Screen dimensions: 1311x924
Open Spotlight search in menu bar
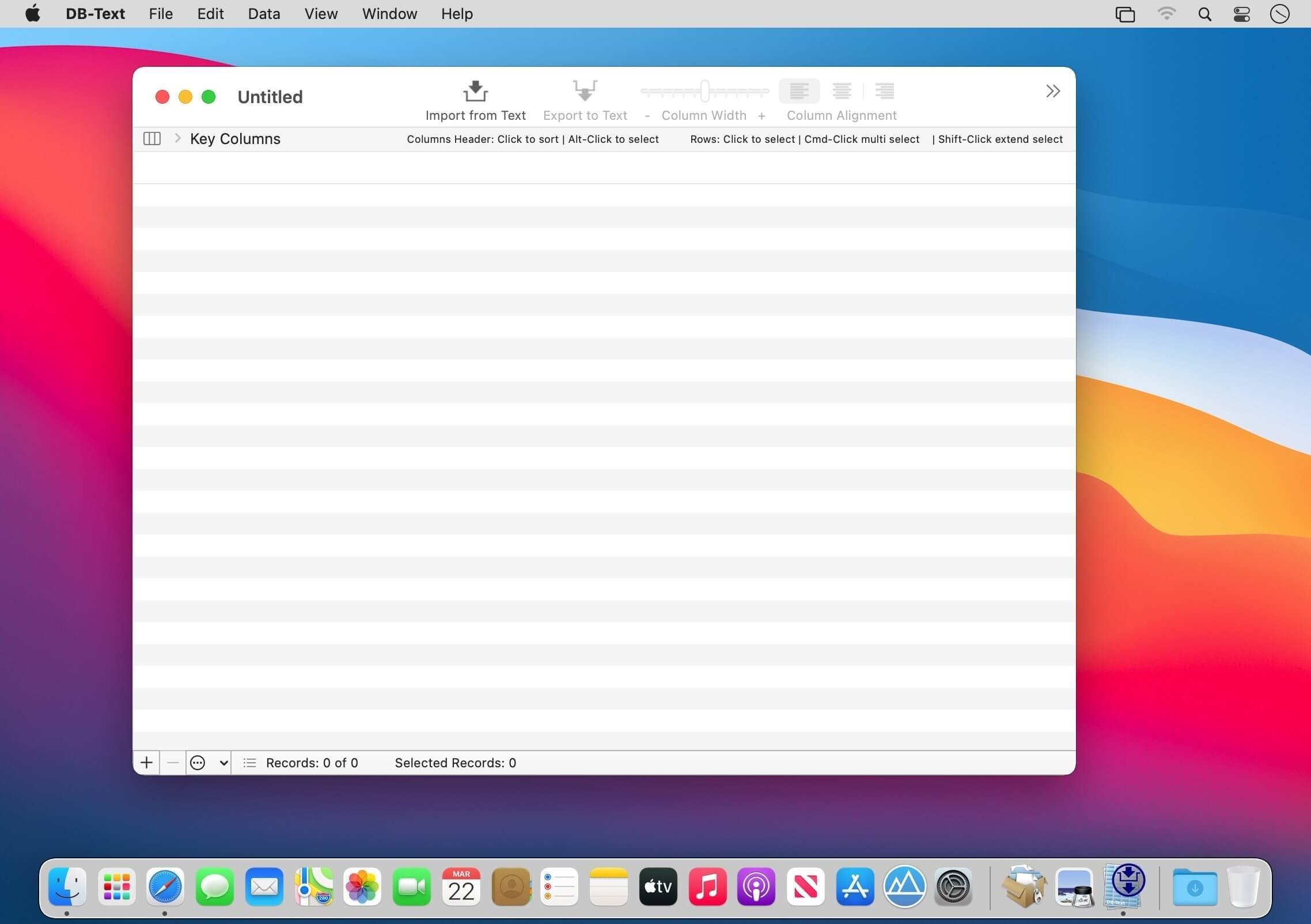1204,14
